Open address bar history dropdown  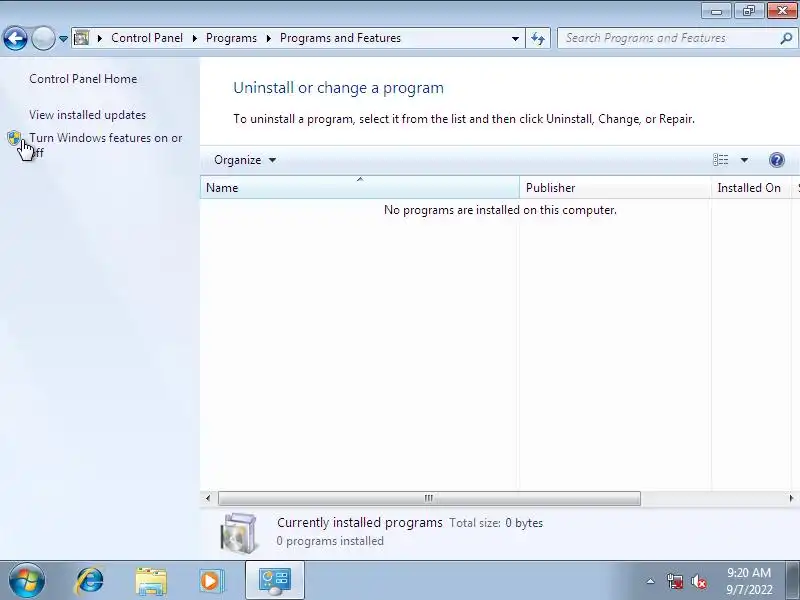pos(515,39)
